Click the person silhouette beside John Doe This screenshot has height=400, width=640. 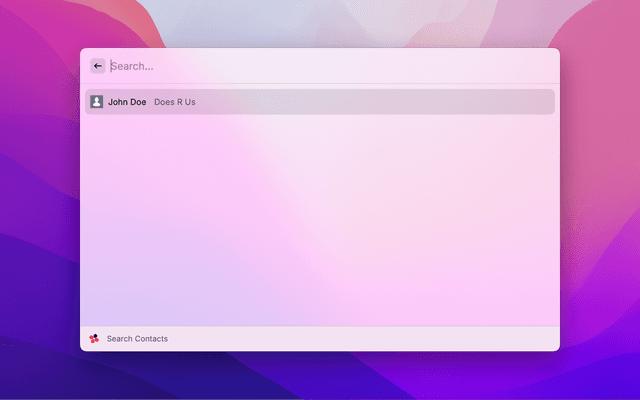[96, 102]
